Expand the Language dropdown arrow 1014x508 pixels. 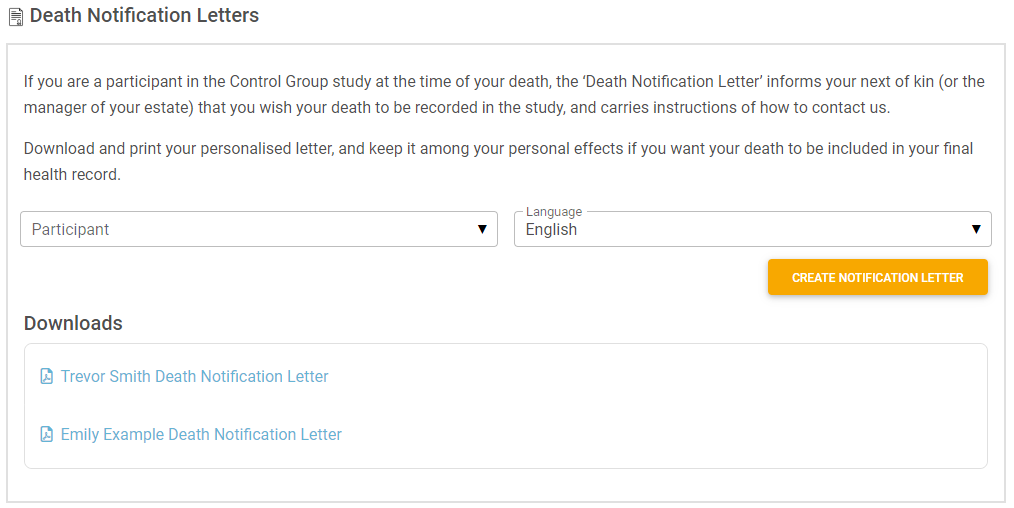coord(976,229)
